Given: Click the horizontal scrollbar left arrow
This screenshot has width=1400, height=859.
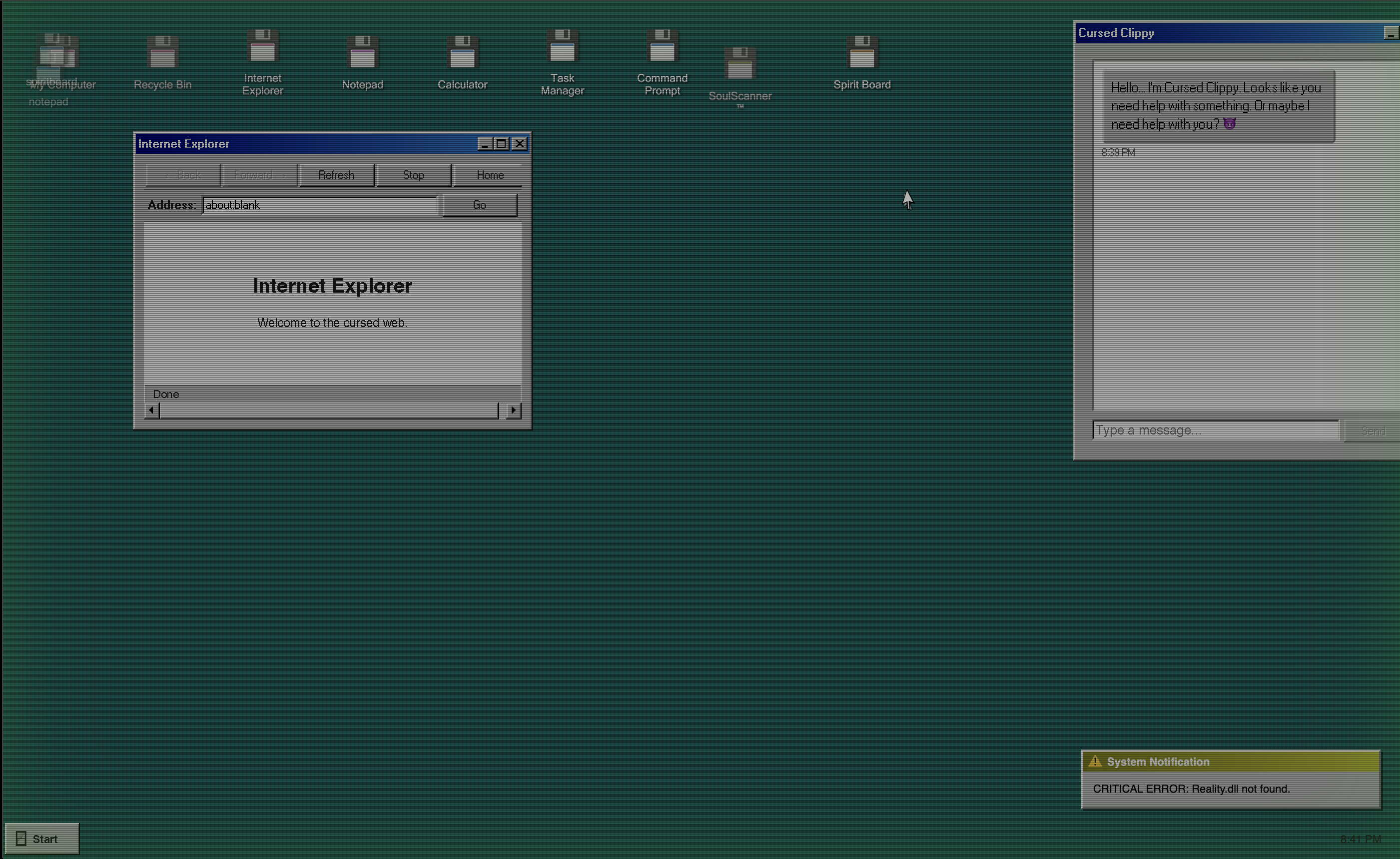Looking at the screenshot, I should tap(151, 410).
